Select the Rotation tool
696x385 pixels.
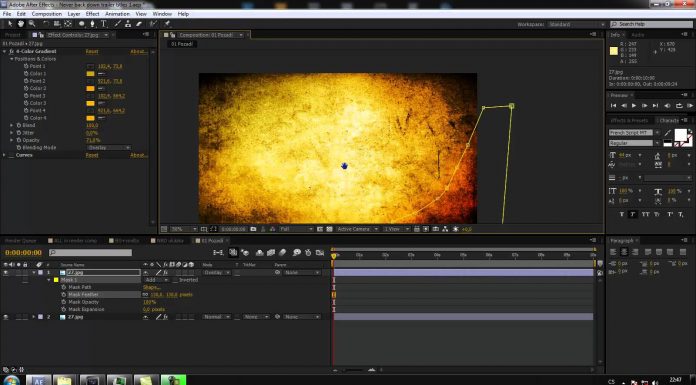(46, 24)
